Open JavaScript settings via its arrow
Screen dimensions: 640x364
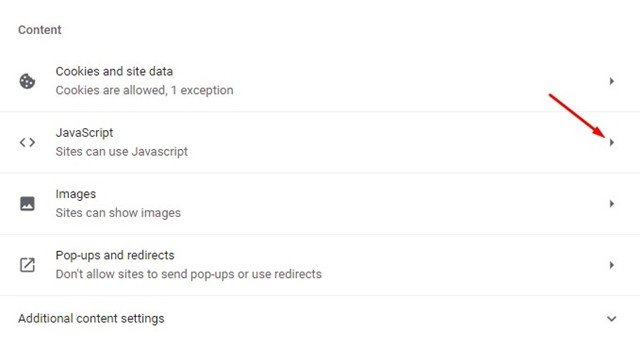(x=611, y=142)
